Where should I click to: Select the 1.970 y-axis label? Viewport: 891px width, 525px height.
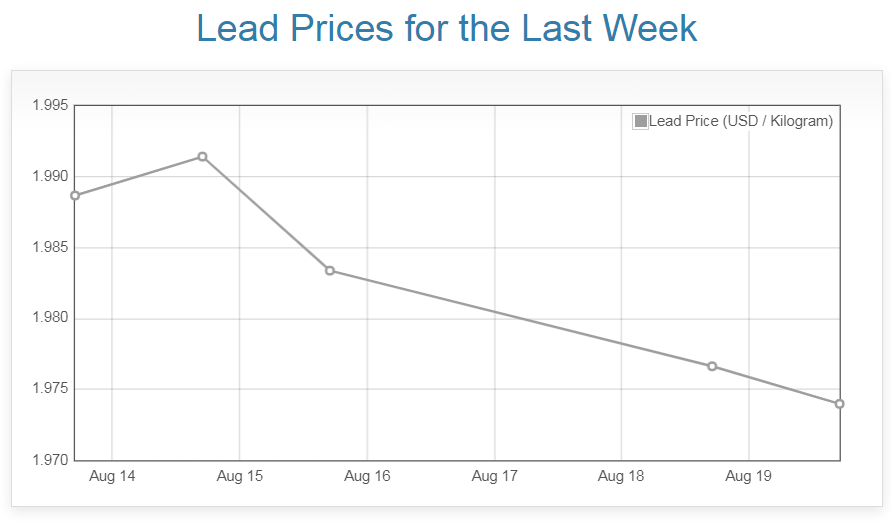tap(49, 461)
